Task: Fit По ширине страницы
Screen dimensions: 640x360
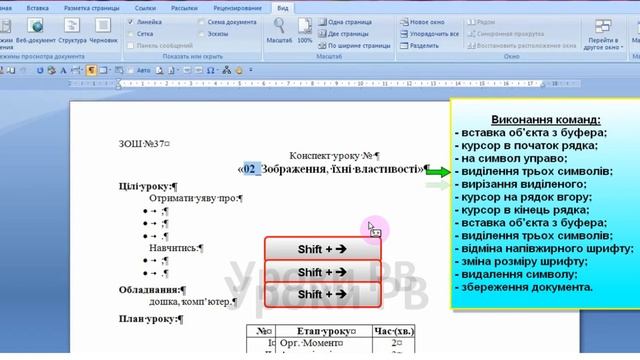Action: click(354, 46)
